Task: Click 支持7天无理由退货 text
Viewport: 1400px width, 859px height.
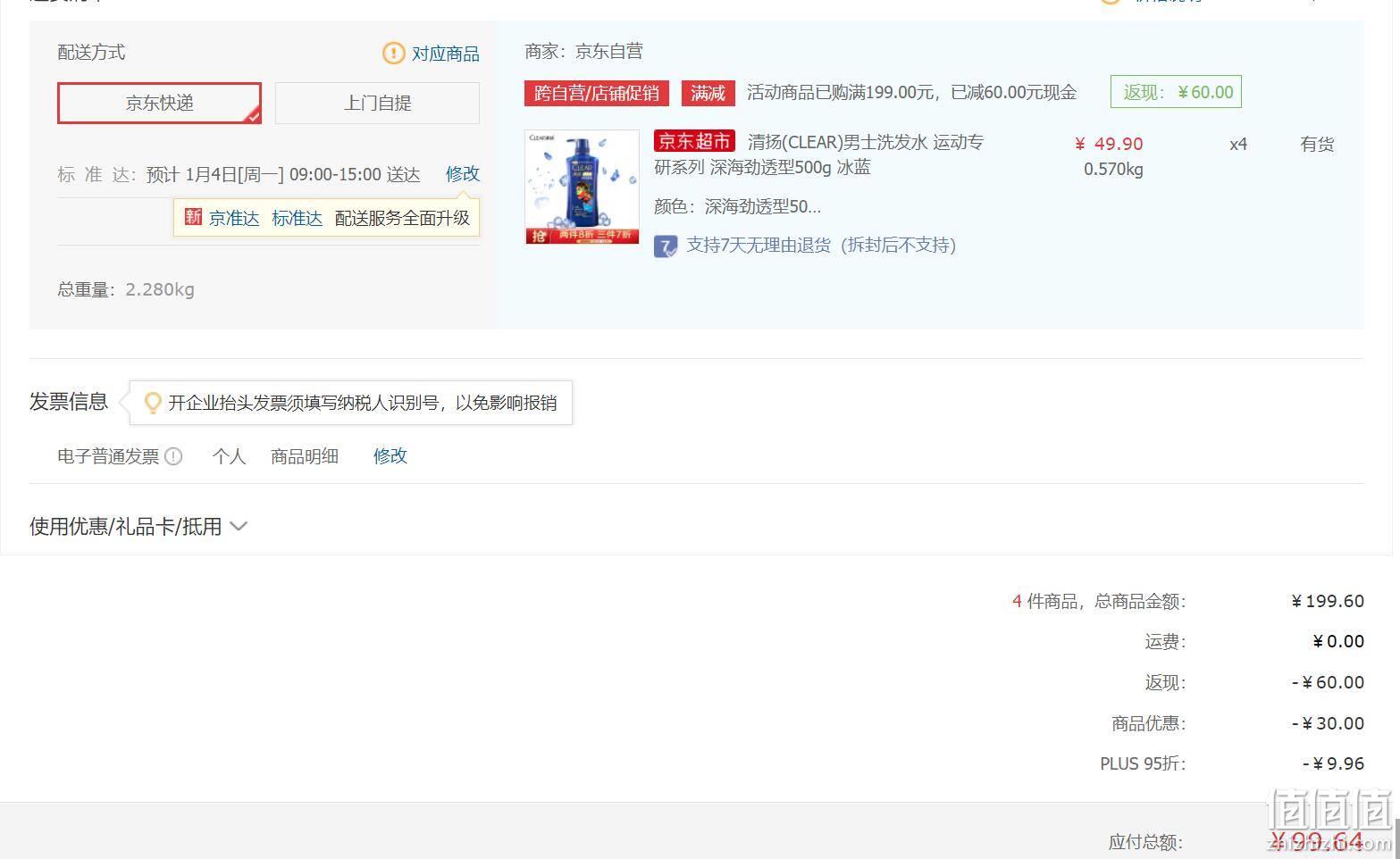Action: (821, 246)
